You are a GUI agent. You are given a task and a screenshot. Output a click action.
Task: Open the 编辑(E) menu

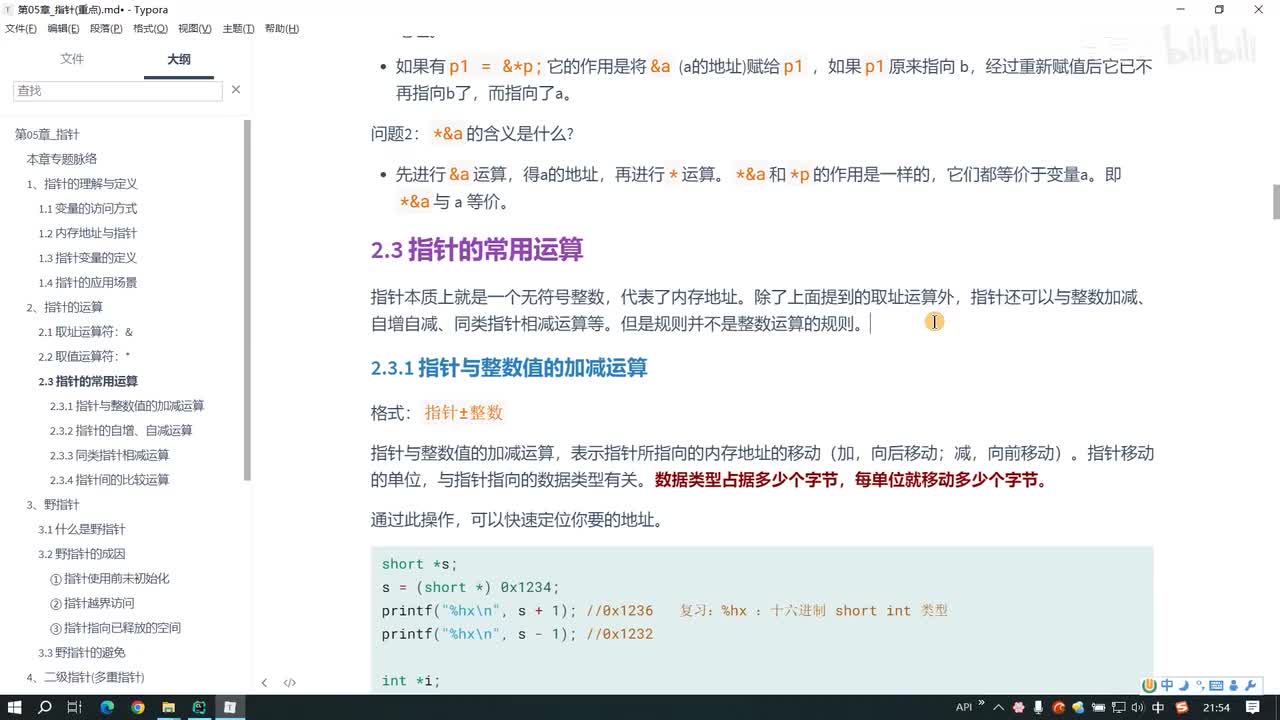[x=64, y=29]
